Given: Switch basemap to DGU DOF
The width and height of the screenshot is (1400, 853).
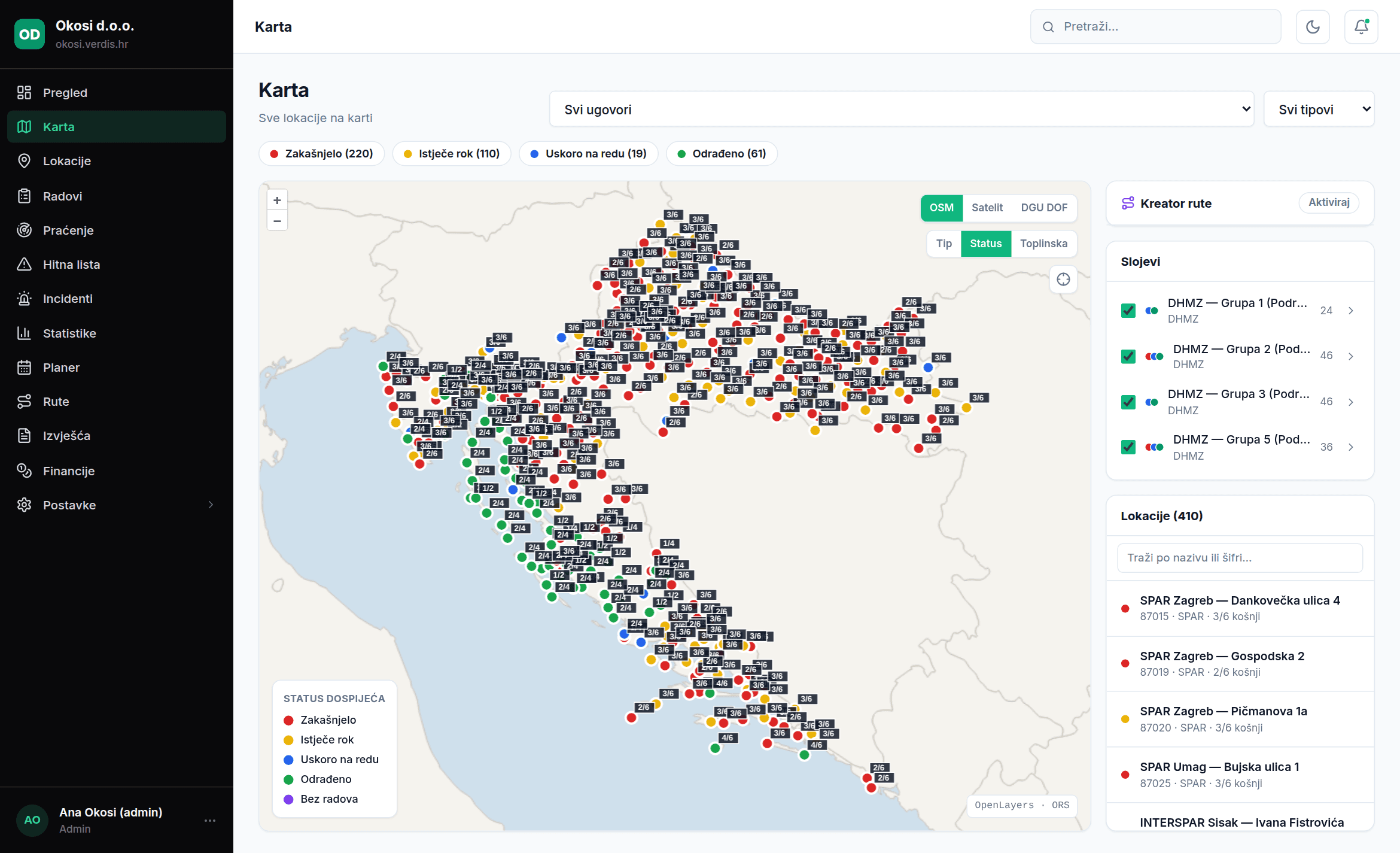Looking at the screenshot, I should [x=1044, y=208].
